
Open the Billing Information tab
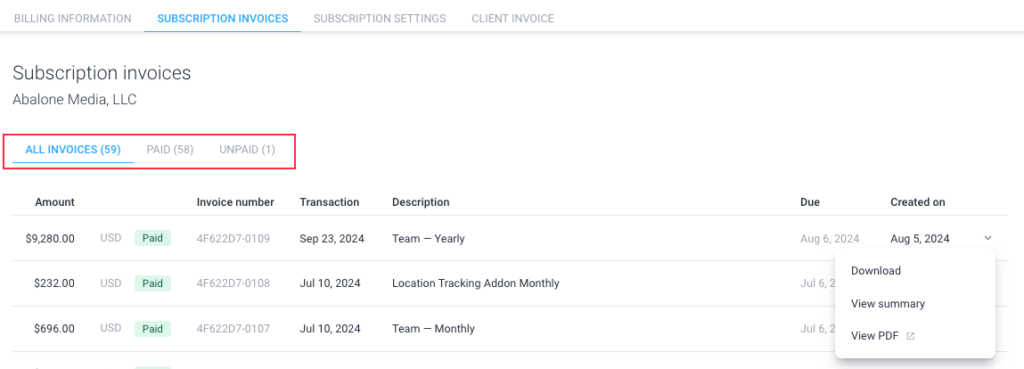tap(72, 18)
